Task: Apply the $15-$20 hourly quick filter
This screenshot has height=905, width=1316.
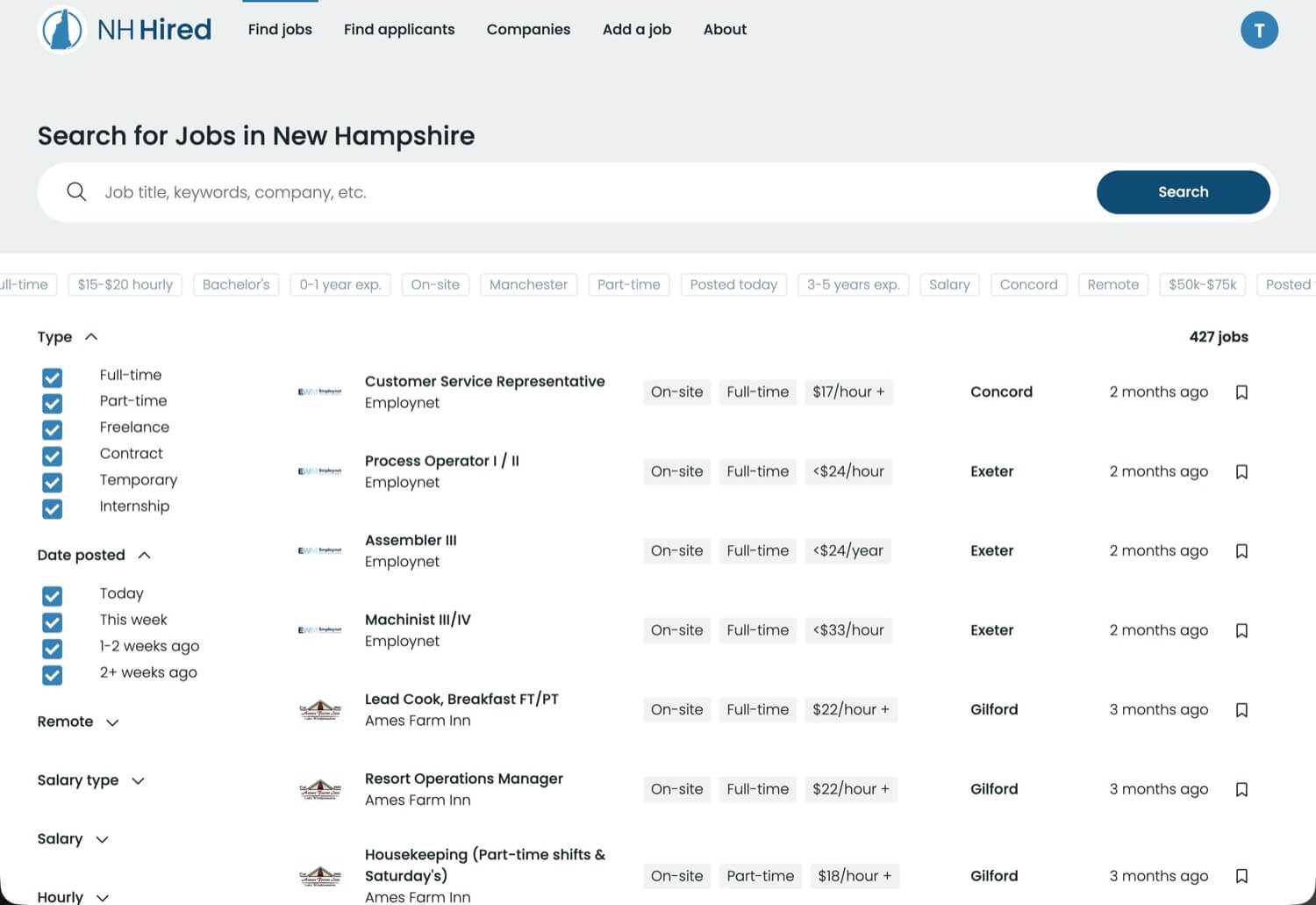Action: pyautogui.click(x=125, y=284)
